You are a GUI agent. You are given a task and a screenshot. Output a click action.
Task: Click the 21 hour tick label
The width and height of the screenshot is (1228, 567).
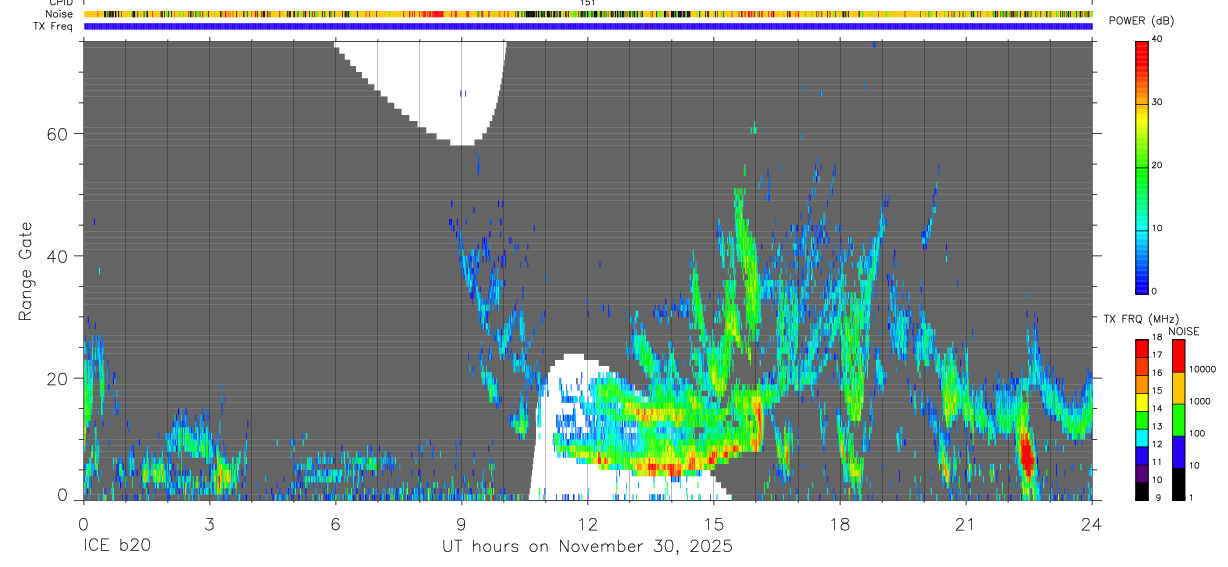(x=966, y=524)
